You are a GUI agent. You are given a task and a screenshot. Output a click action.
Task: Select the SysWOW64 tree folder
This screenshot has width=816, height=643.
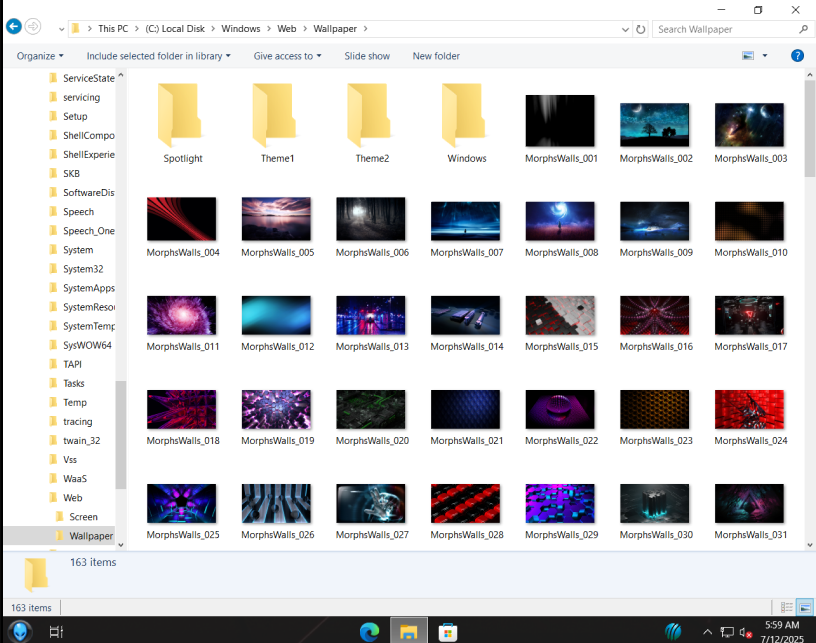click(x=87, y=345)
